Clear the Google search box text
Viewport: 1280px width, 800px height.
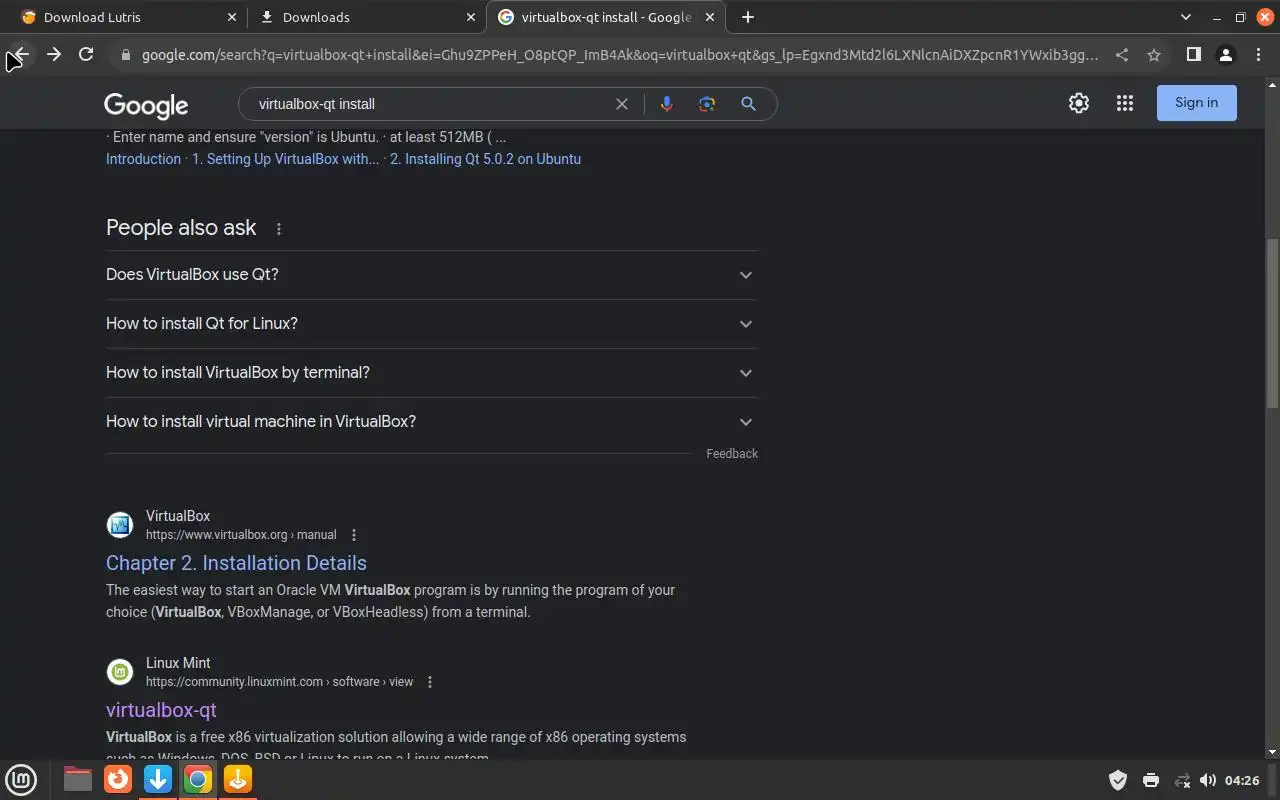coord(622,104)
